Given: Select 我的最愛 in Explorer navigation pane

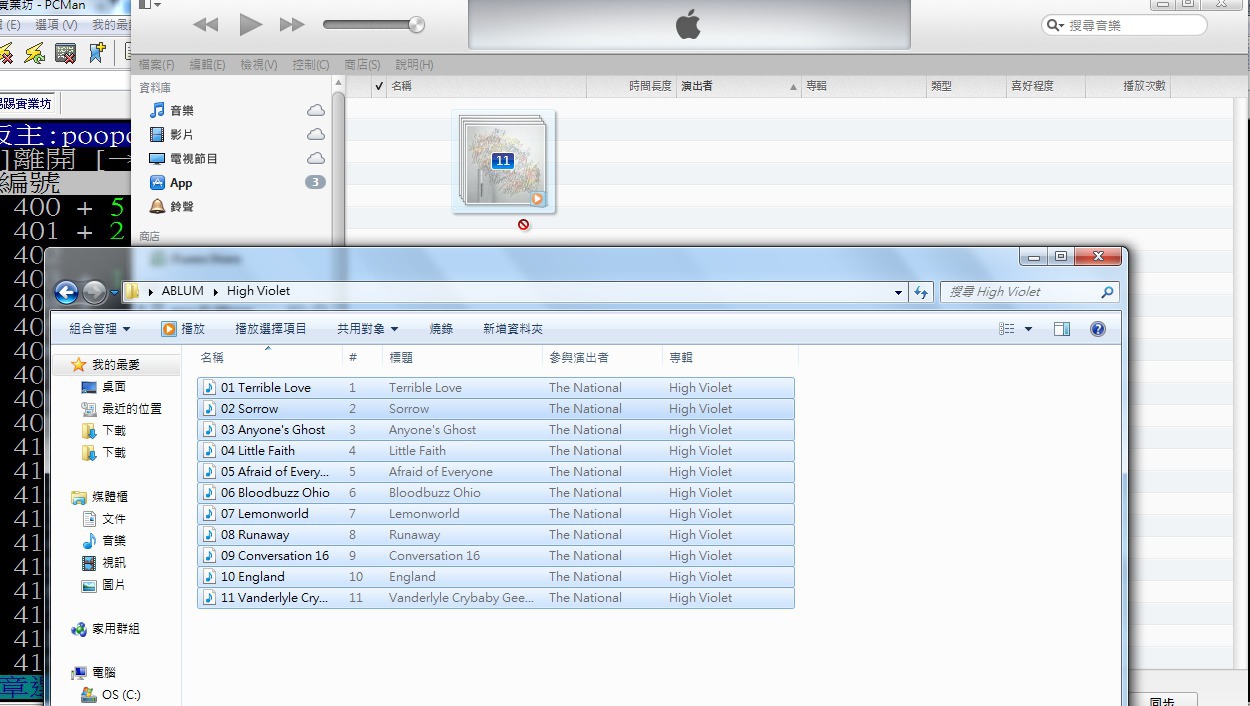Looking at the screenshot, I should (x=115, y=365).
